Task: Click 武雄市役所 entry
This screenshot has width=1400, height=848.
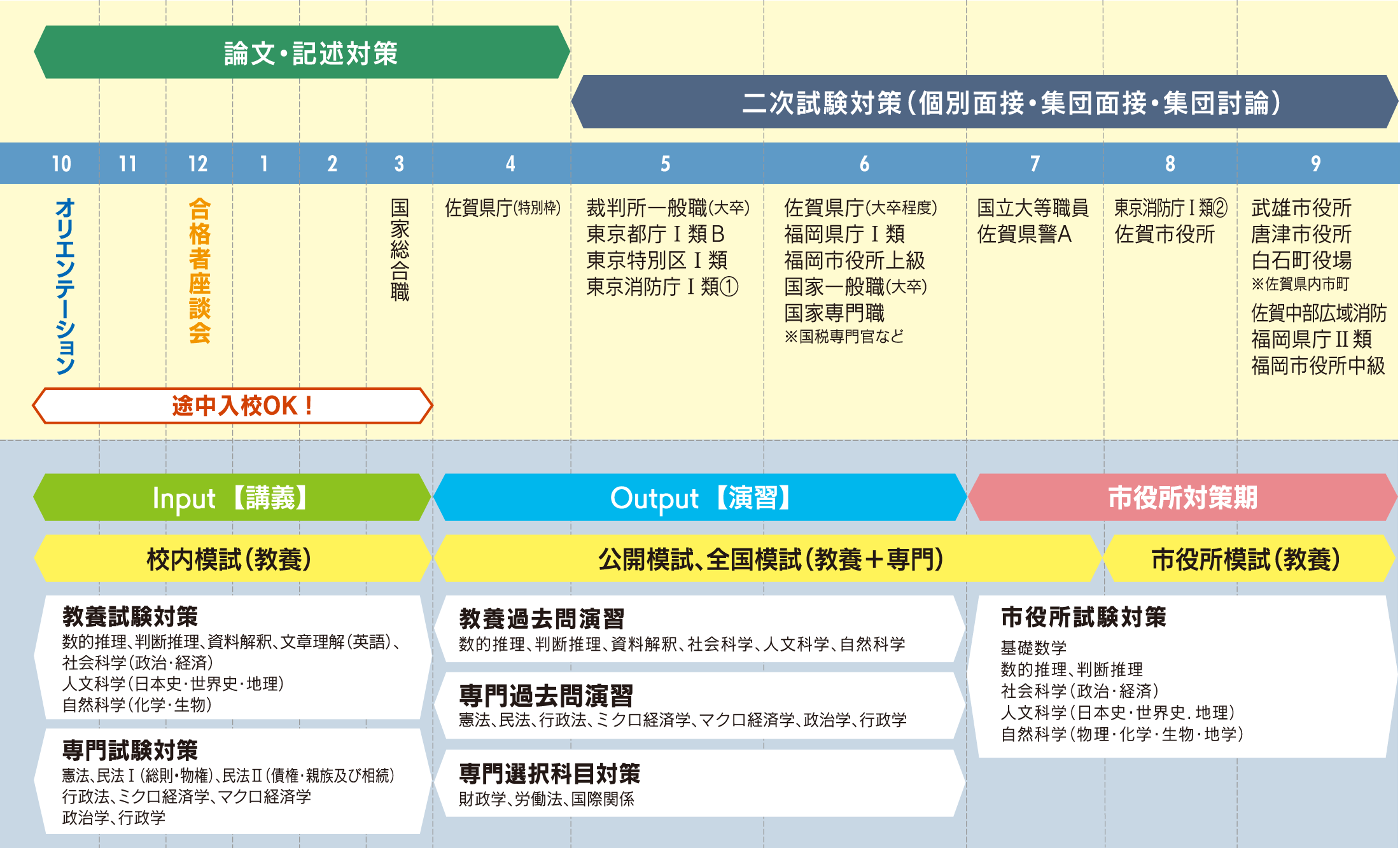Action: (1301, 207)
